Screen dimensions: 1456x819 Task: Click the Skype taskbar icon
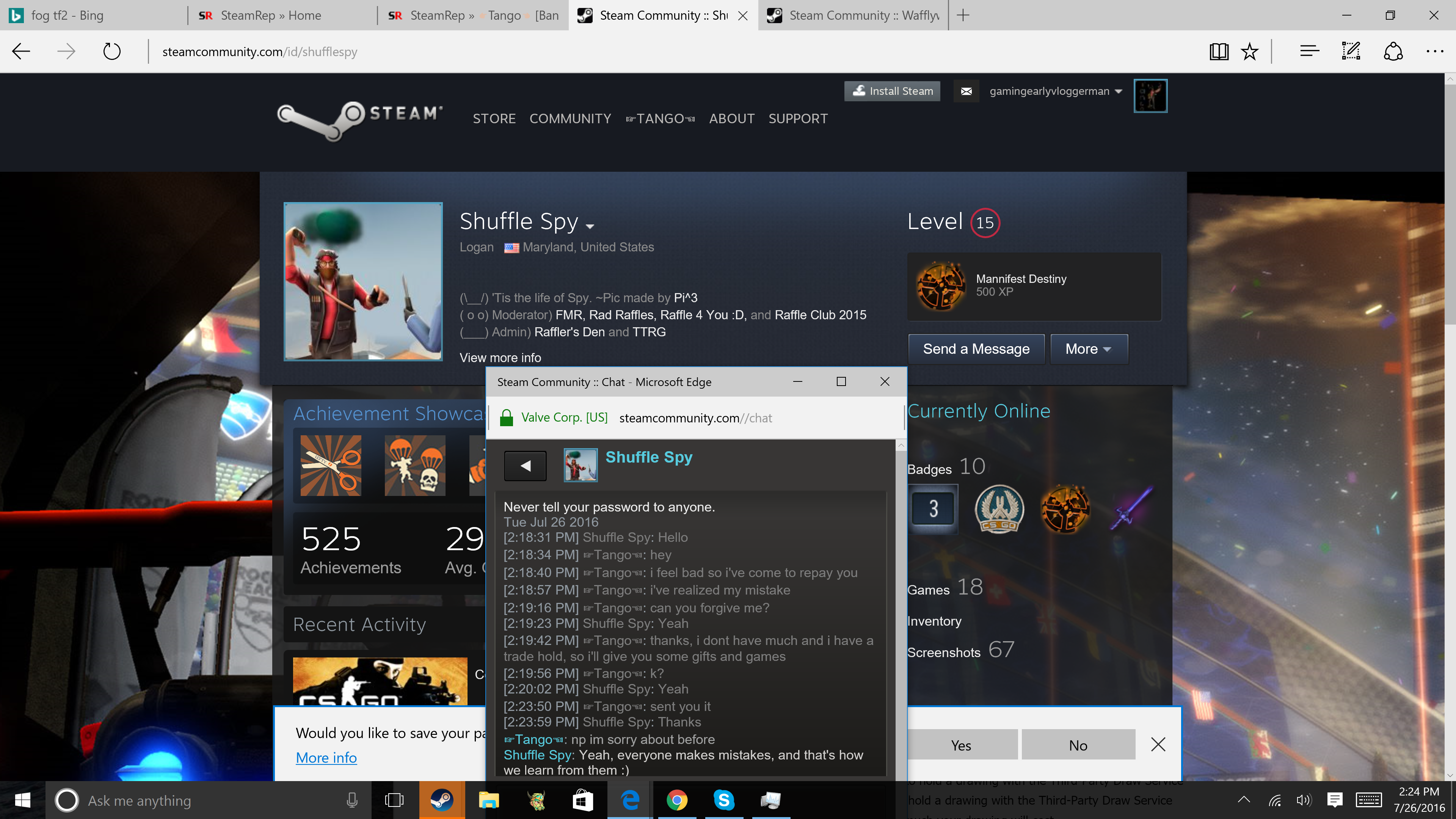click(x=723, y=800)
